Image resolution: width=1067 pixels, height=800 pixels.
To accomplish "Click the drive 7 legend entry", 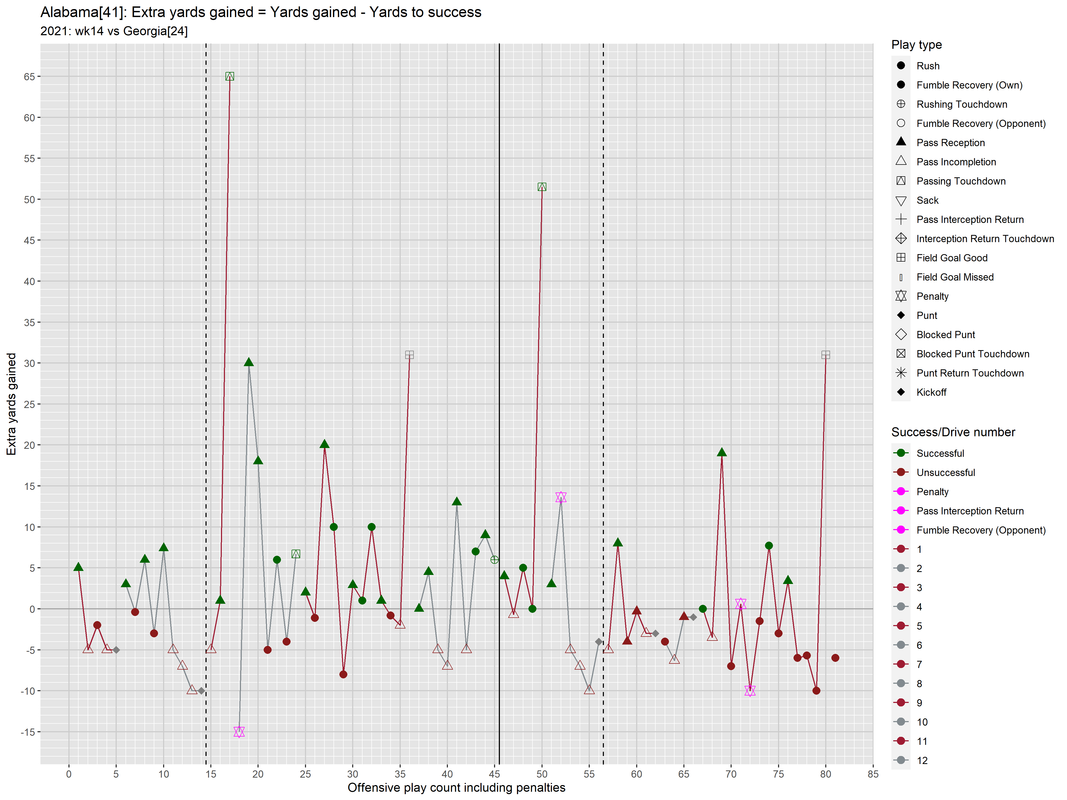I will point(908,665).
